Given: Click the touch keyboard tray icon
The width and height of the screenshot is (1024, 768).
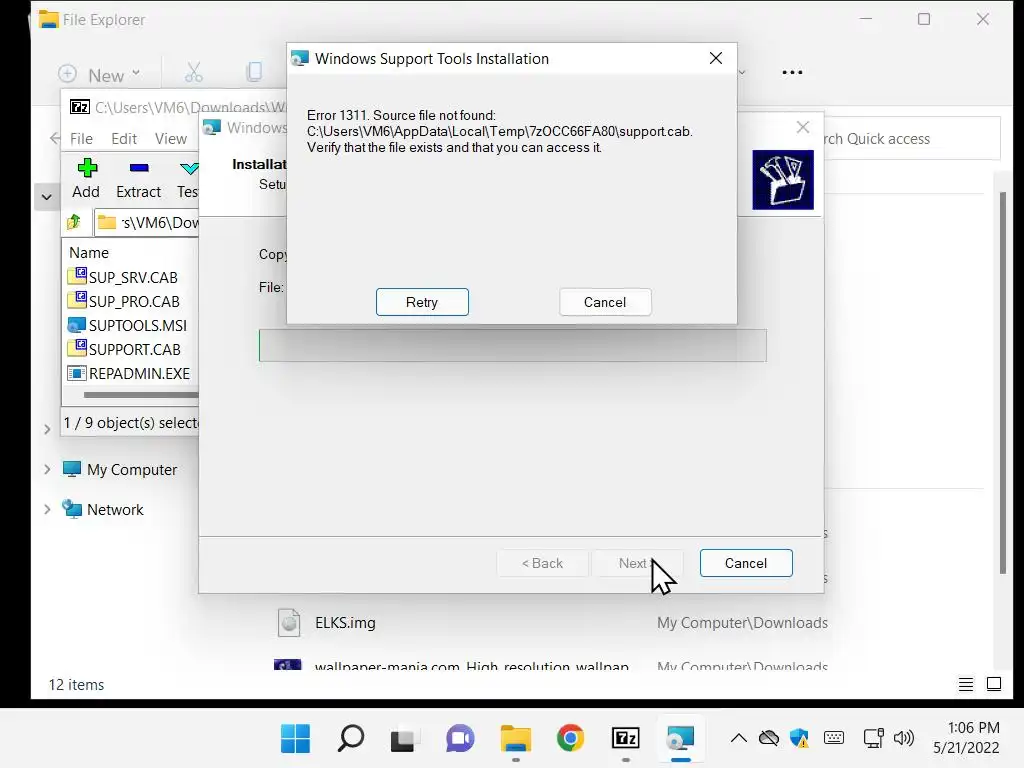Looking at the screenshot, I should [x=834, y=739].
